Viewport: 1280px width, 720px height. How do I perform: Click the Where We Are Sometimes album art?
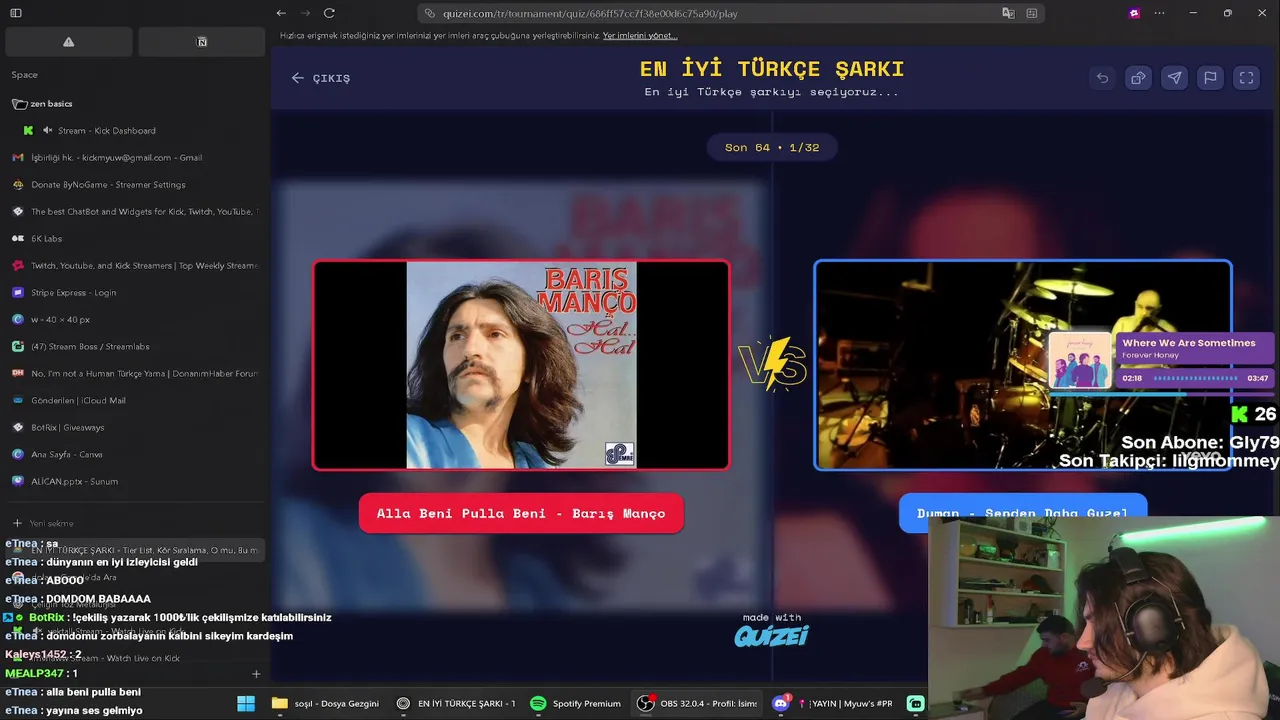(x=1079, y=360)
